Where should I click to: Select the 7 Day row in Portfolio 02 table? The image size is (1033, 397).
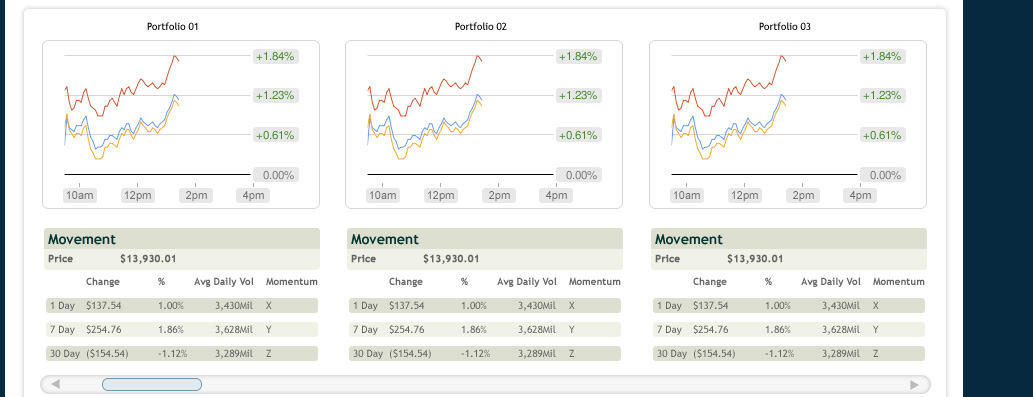click(485, 329)
